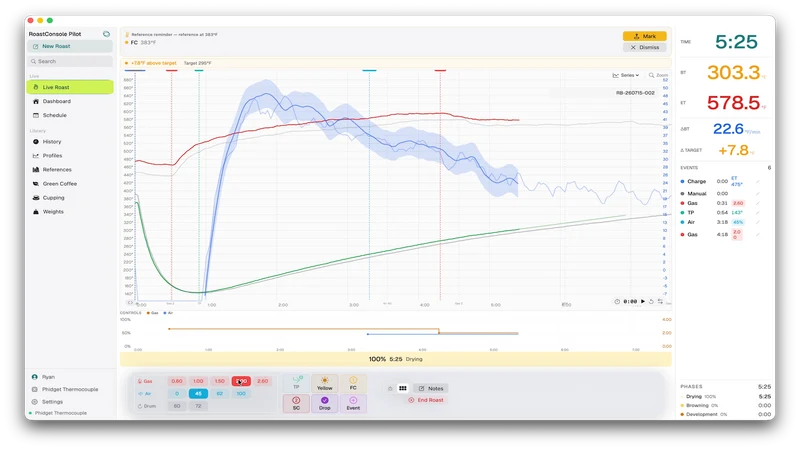
Task: Mark the Drop roast event
Action: point(324,403)
